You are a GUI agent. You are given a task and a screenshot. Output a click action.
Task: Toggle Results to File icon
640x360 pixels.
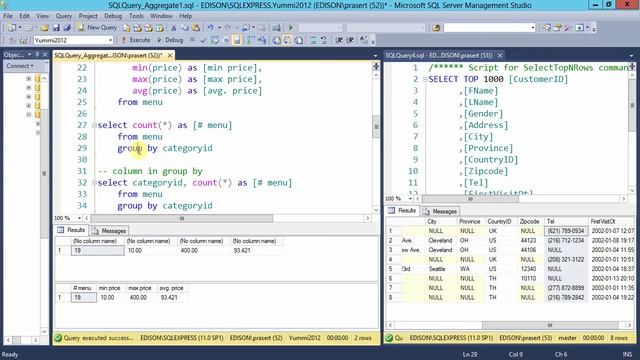tap(299, 40)
